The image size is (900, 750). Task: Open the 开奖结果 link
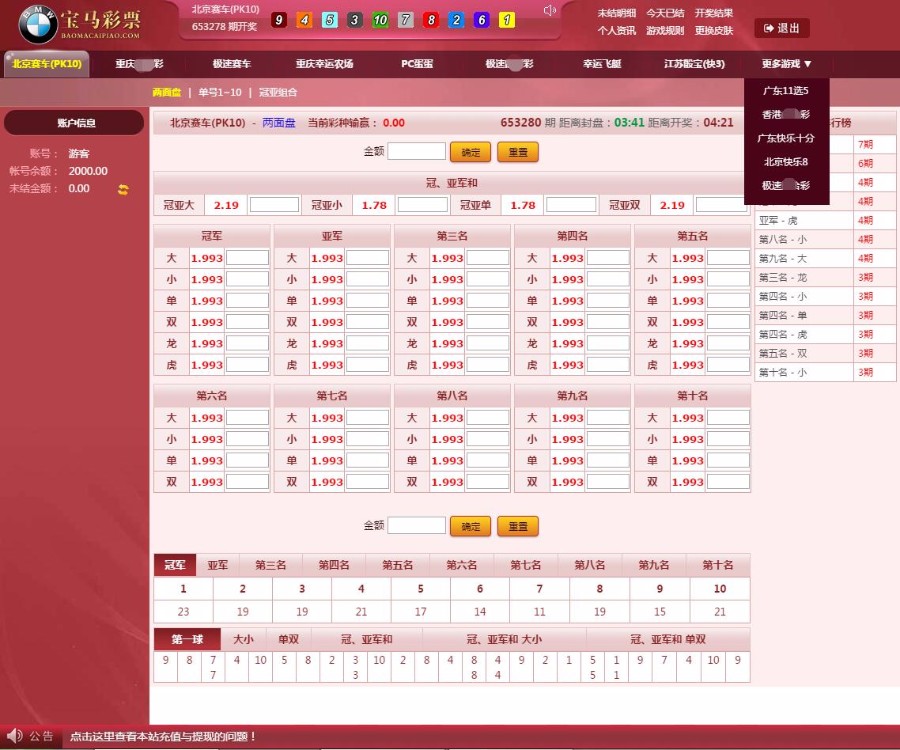713,13
